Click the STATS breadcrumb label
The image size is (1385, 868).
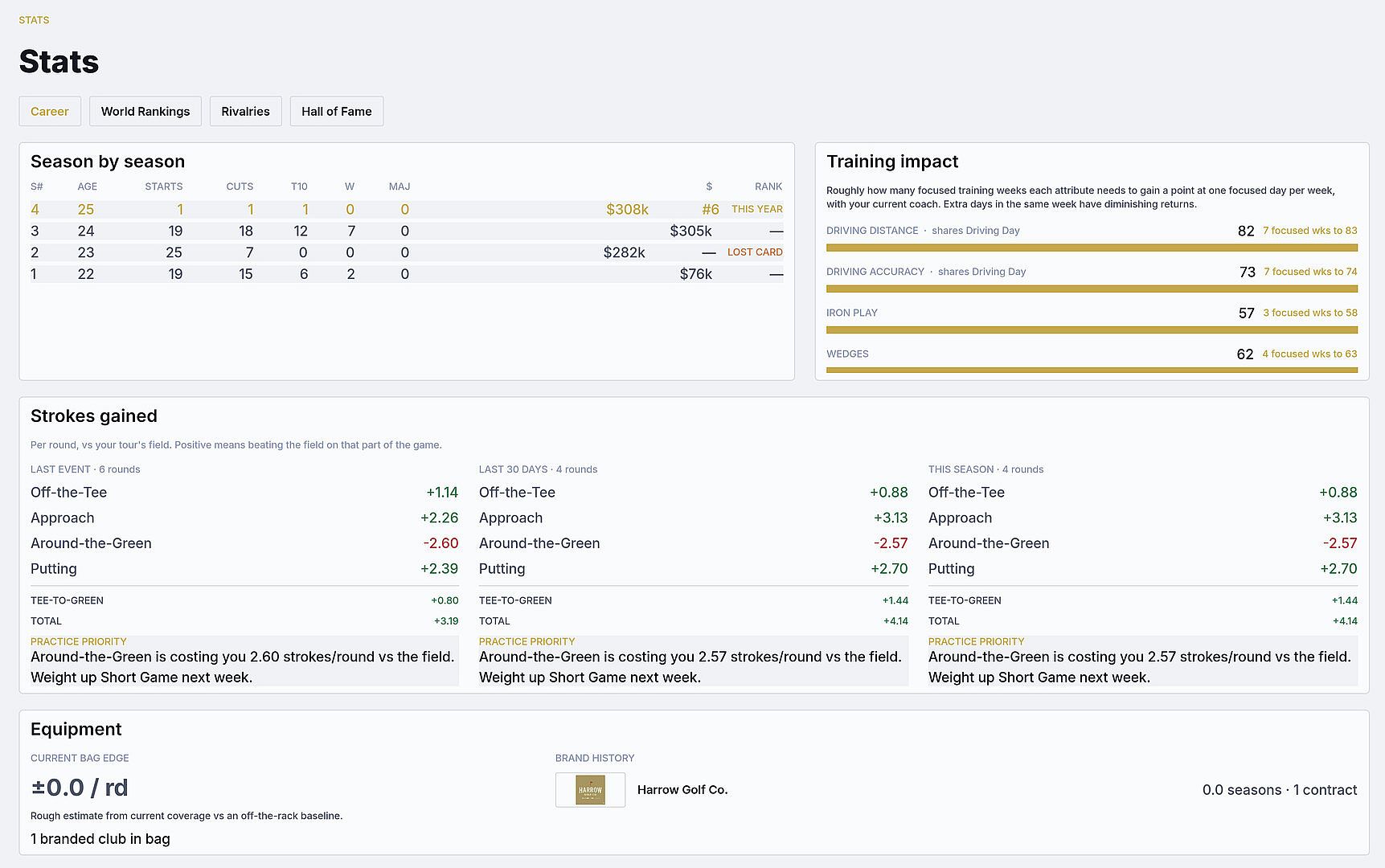34,20
